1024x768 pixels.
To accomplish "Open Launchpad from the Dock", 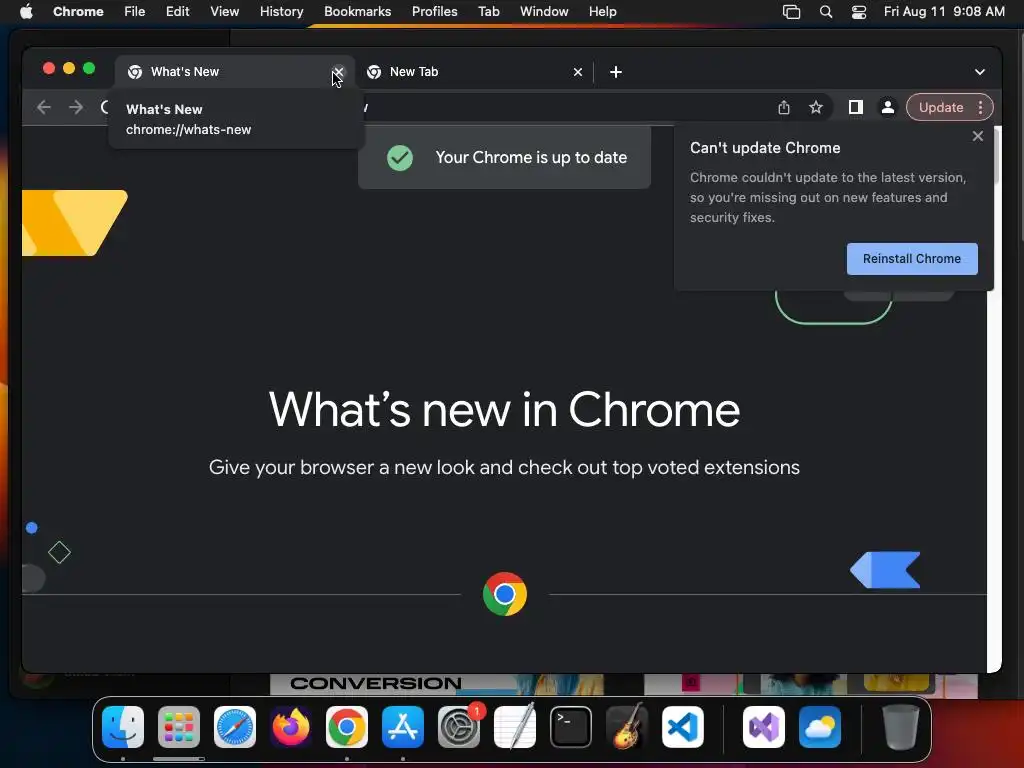I will 179,727.
